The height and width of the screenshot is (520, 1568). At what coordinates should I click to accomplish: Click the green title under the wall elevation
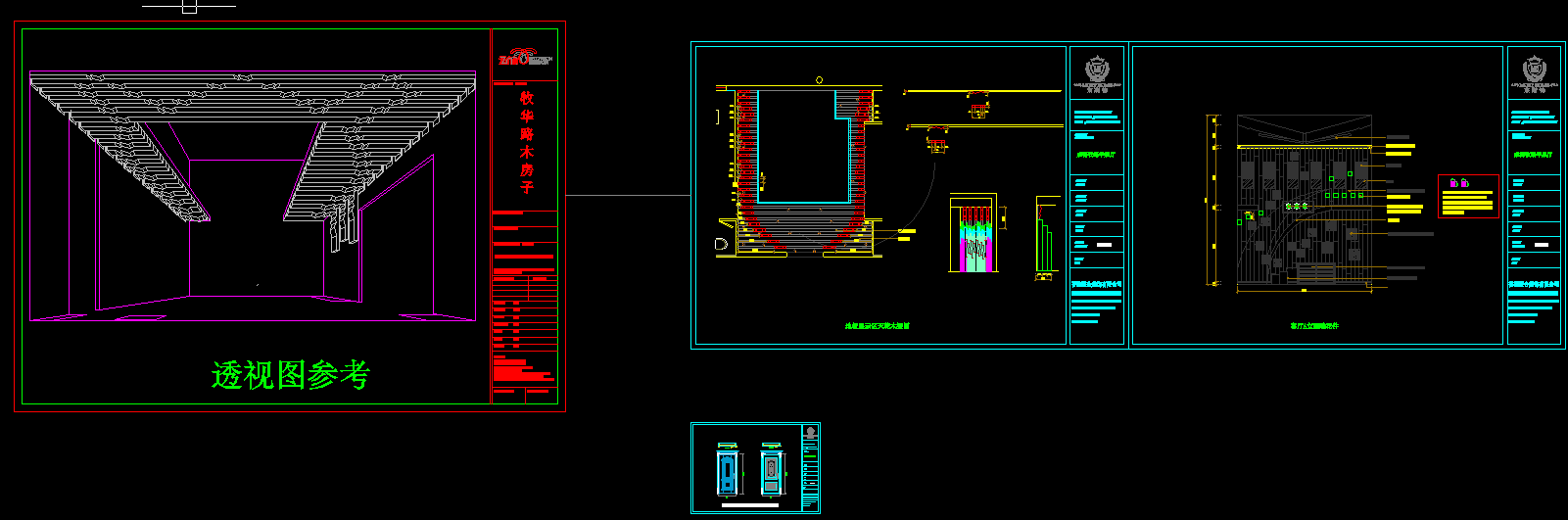1314,325
